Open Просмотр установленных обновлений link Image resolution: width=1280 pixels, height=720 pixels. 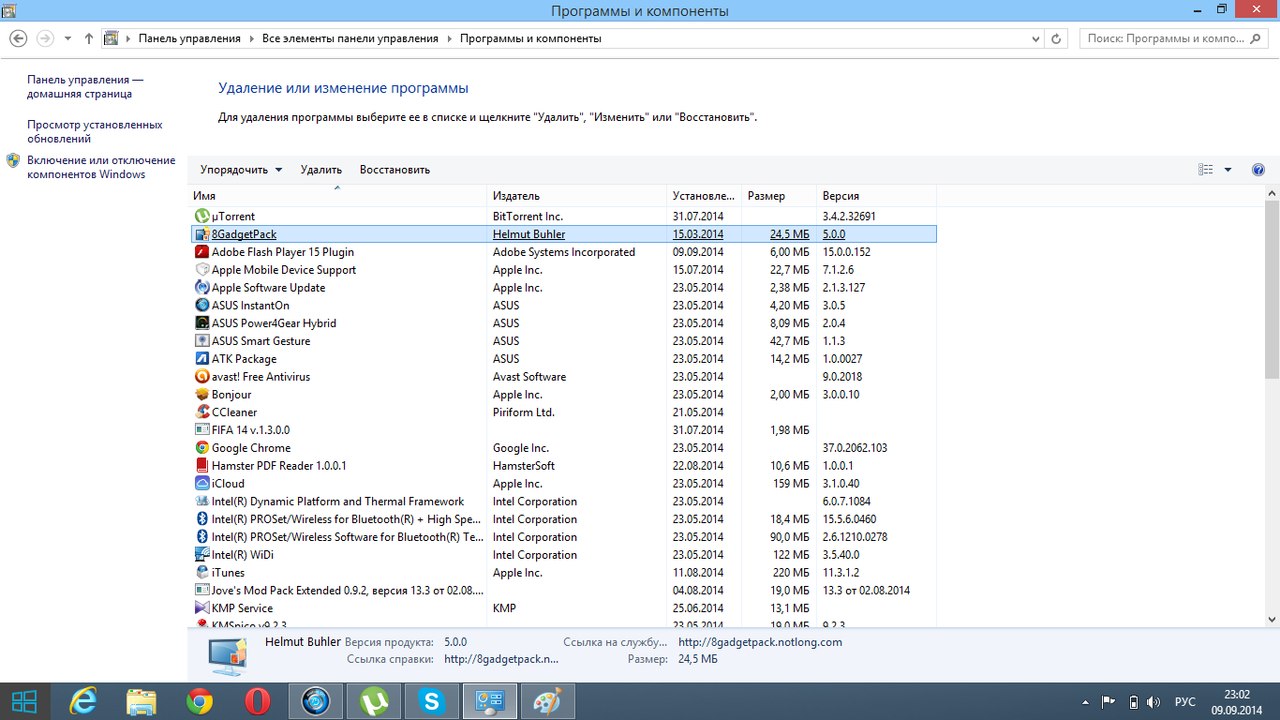click(95, 132)
